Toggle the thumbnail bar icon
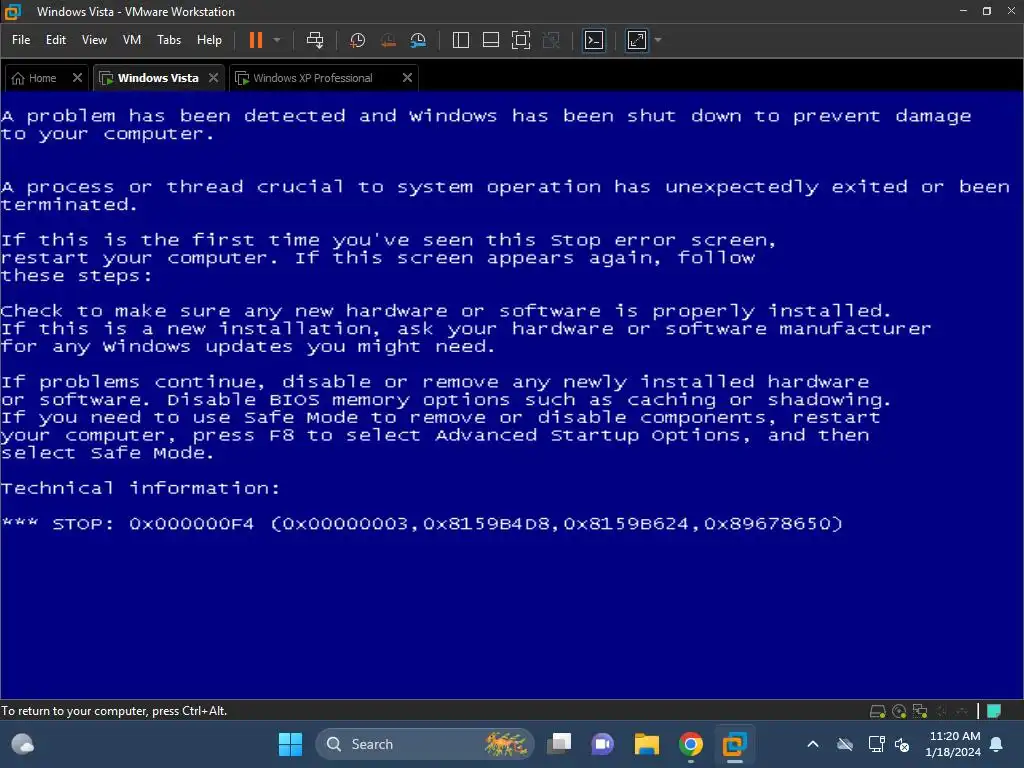 [x=490, y=40]
